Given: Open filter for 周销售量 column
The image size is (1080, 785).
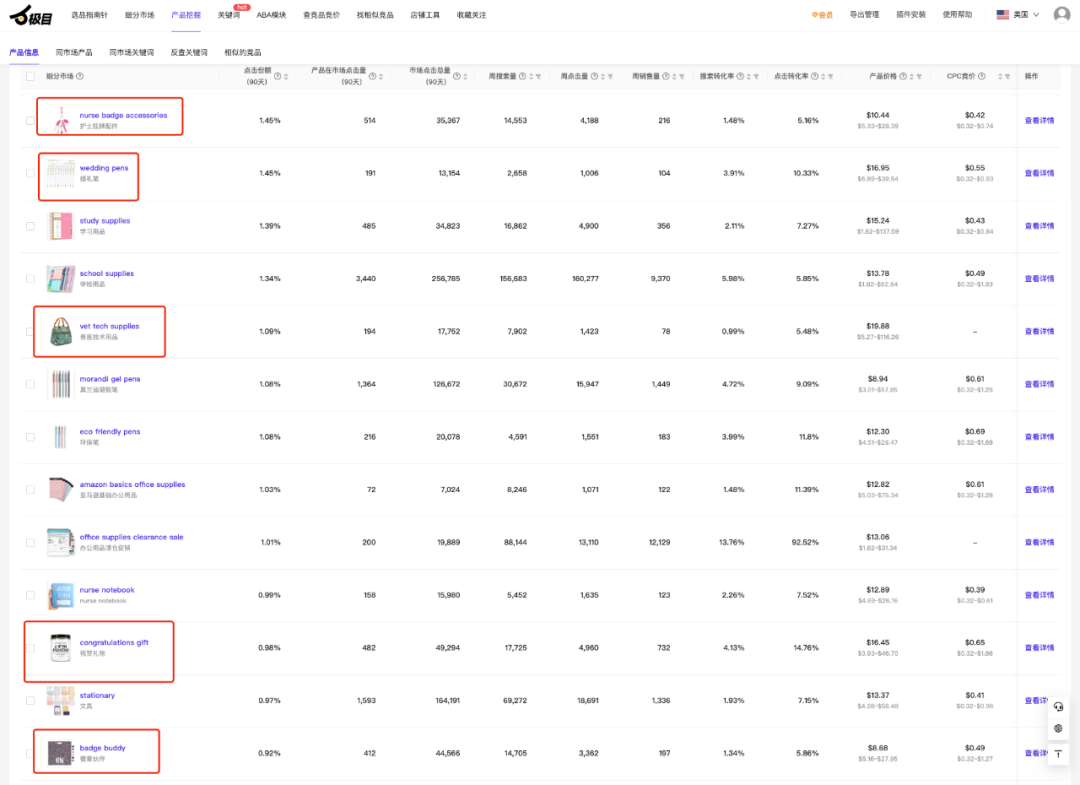Looking at the screenshot, I should pos(682,76).
